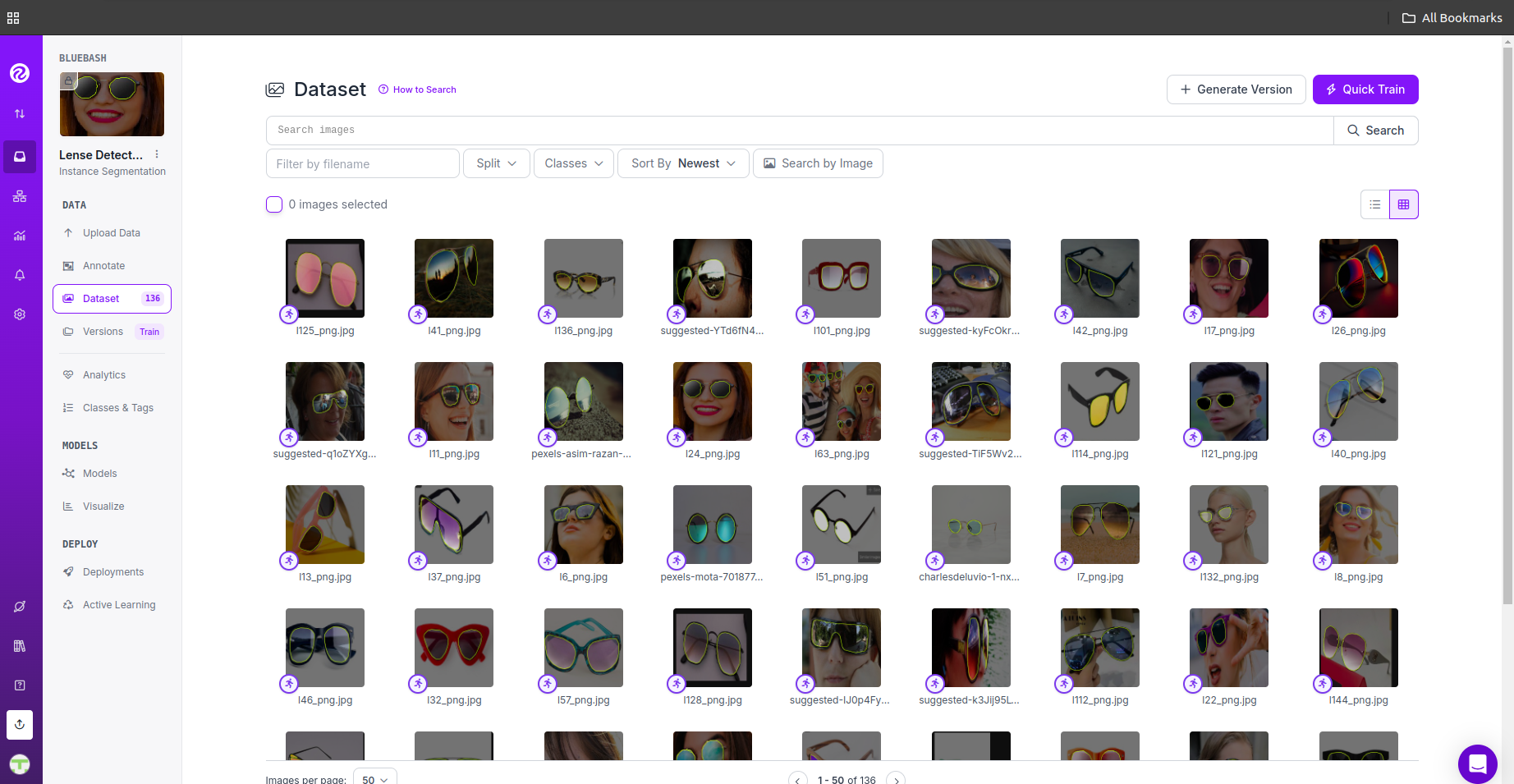The width and height of the screenshot is (1514, 784).
Task: Click the Quick Train button
Action: pyautogui.click(x=1365, y=89)
